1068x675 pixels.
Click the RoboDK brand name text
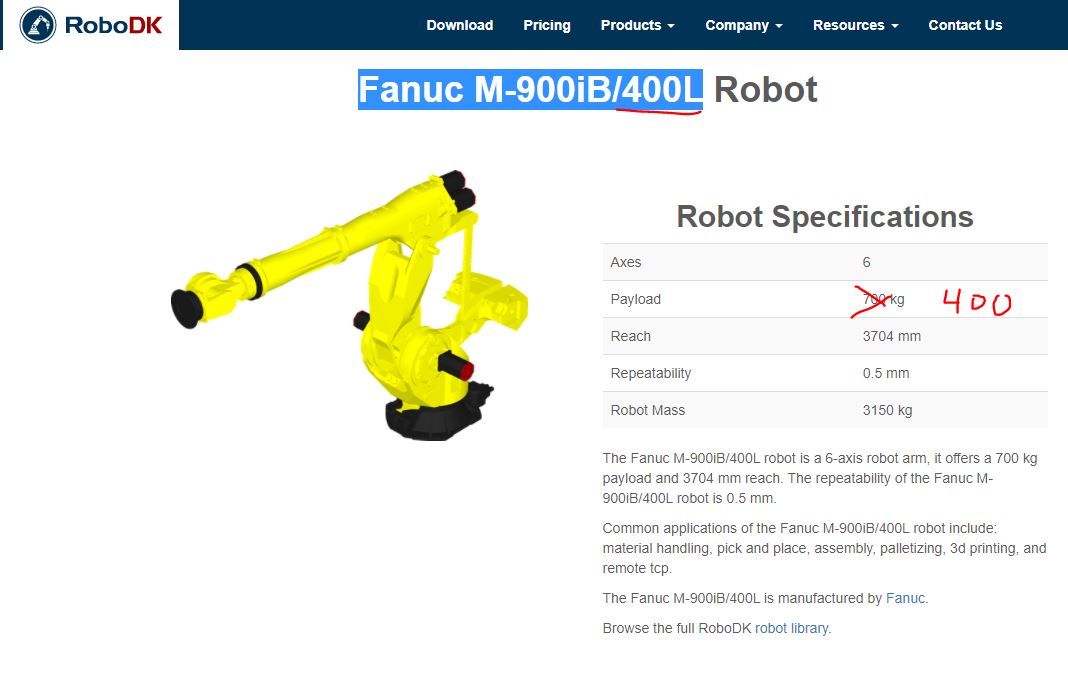[x=113, y=25]
